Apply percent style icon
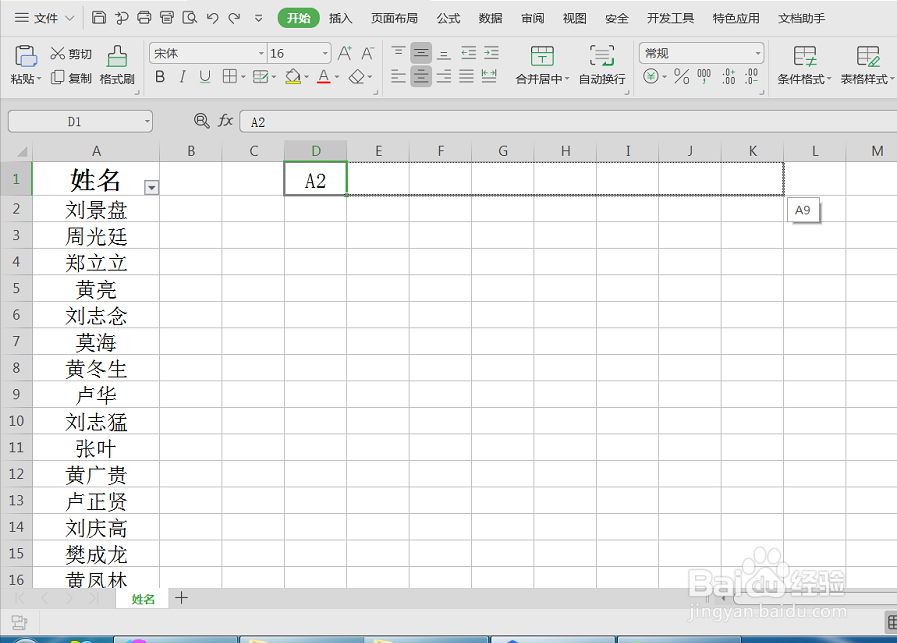The width and height of the screenshot is (897, 643). pyautogui.click(x=681, y=76)
